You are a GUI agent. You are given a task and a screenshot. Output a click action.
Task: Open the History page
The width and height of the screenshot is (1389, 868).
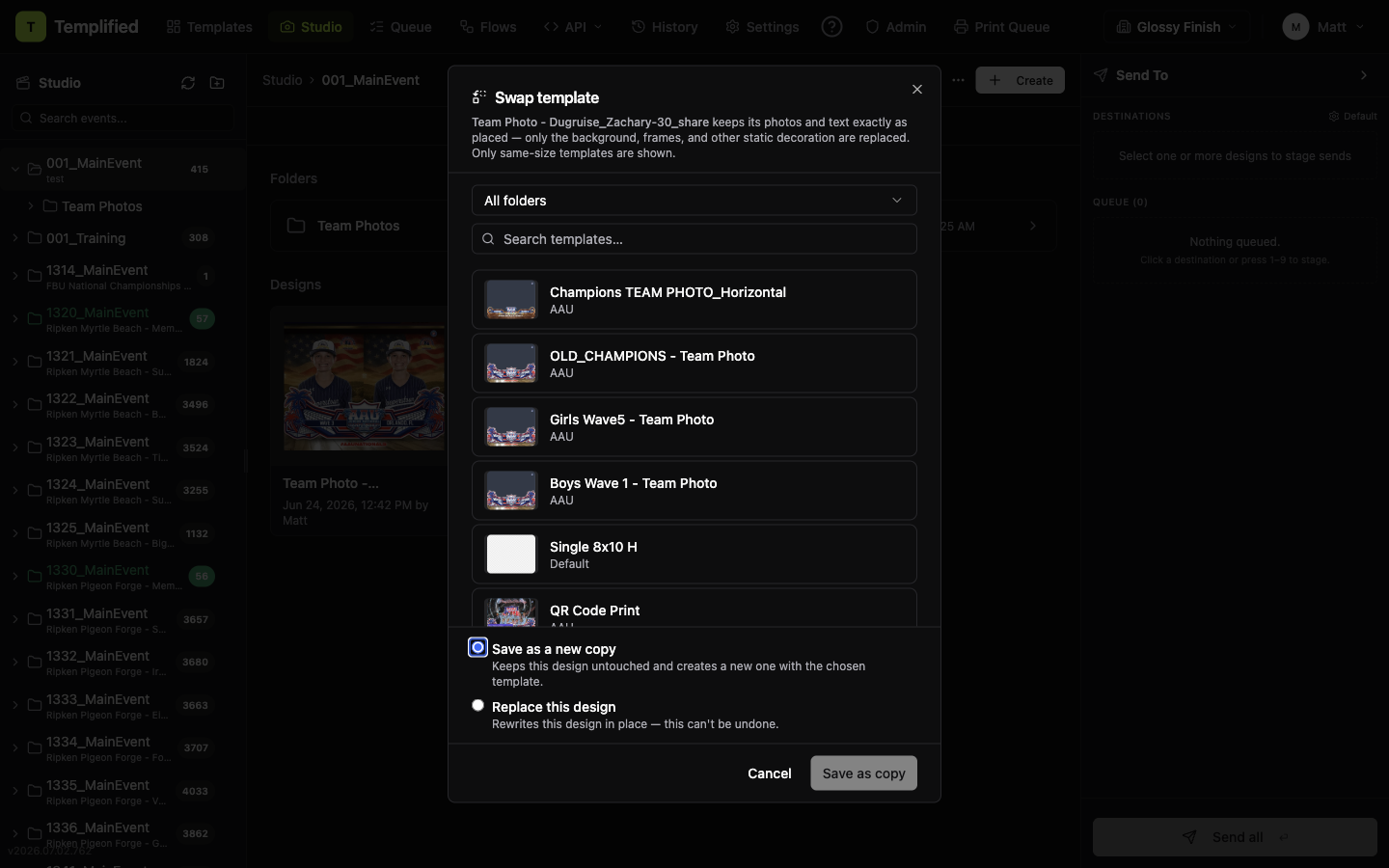click(x=664, y=27)
